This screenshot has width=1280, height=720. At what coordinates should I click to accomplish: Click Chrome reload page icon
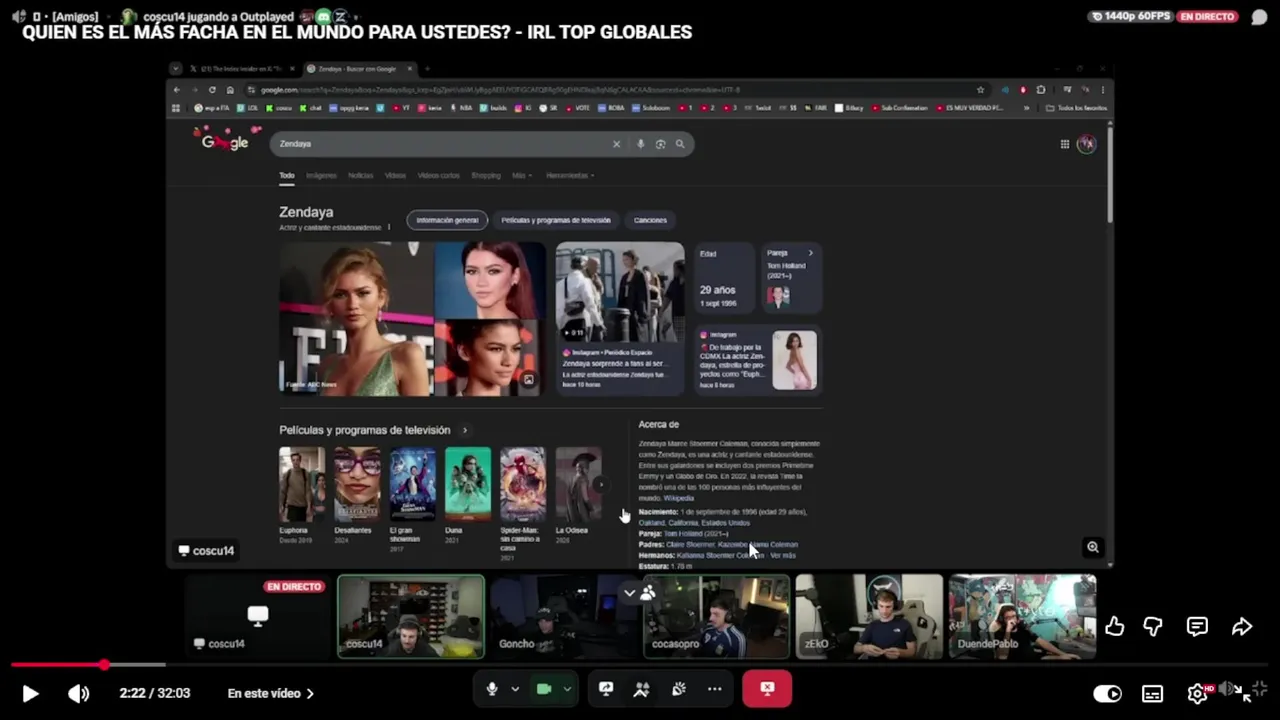[212, 90]
